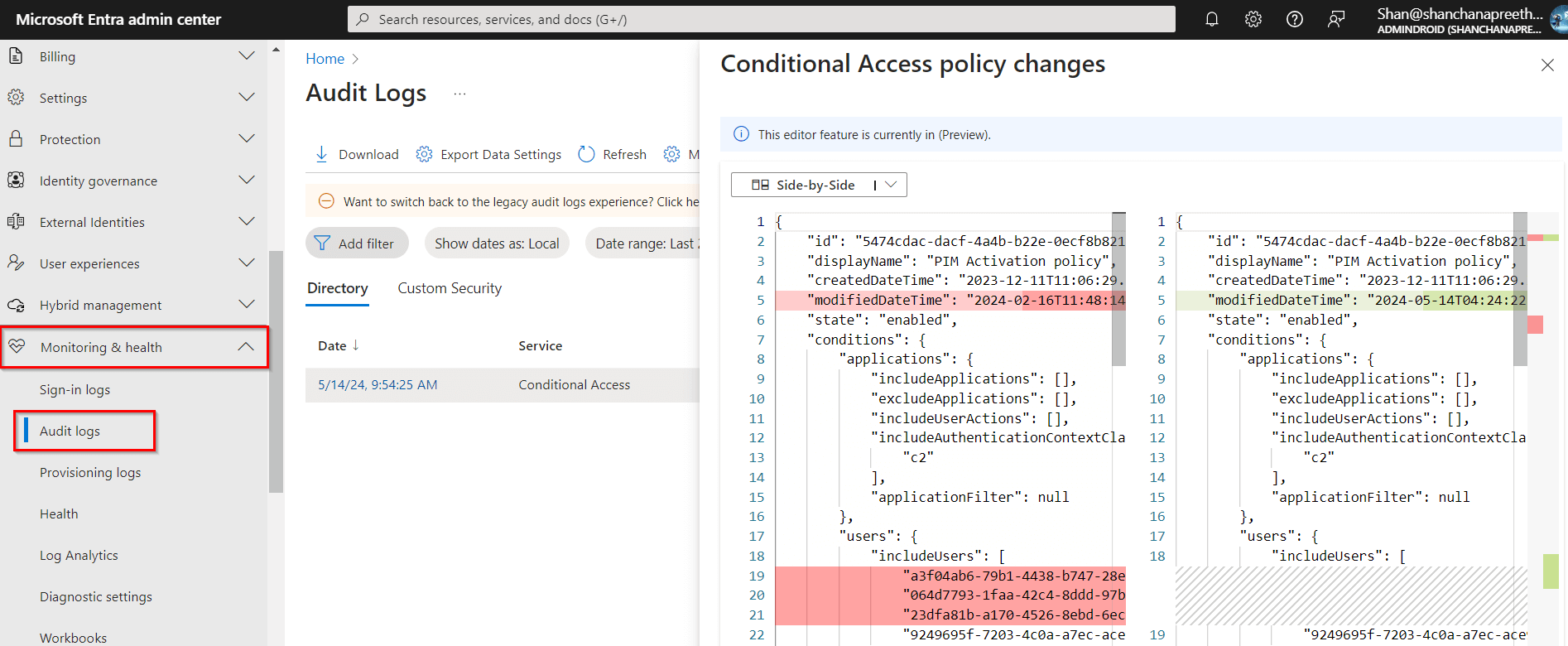Open Log Analytics
This screenshot has width=1568, height=646.
(79, 555)
